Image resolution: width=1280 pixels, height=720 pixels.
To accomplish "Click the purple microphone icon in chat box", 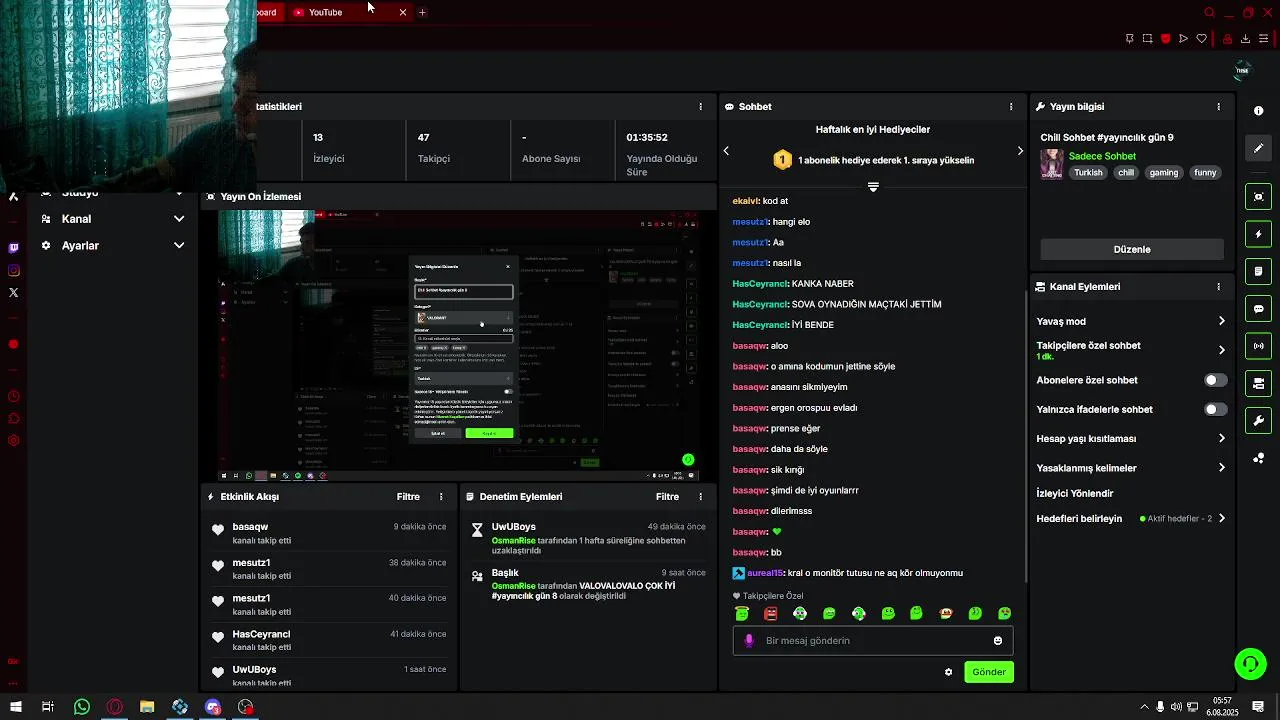I will 749,640.
